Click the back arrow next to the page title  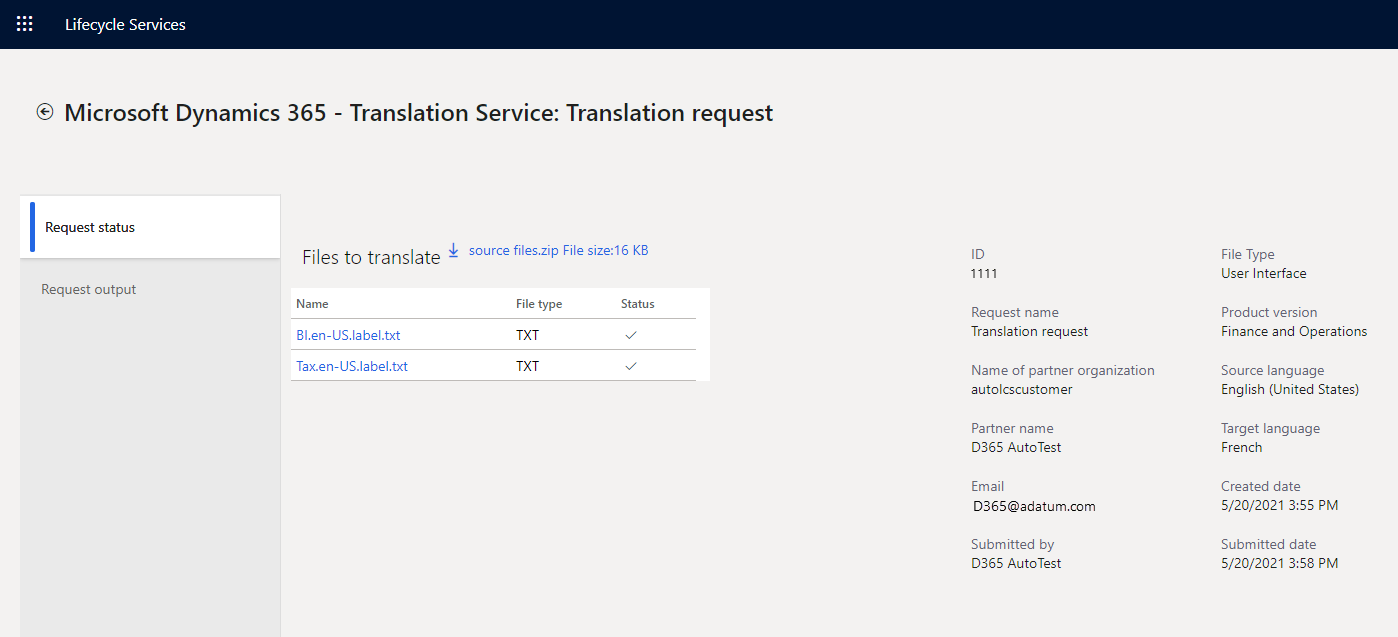coord(44,112)
